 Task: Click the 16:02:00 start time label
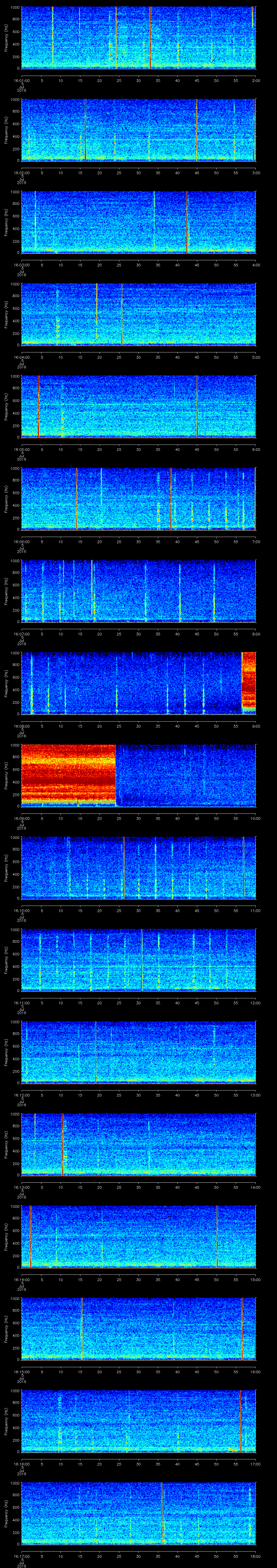pyautogui.click(x=21, y=173)
